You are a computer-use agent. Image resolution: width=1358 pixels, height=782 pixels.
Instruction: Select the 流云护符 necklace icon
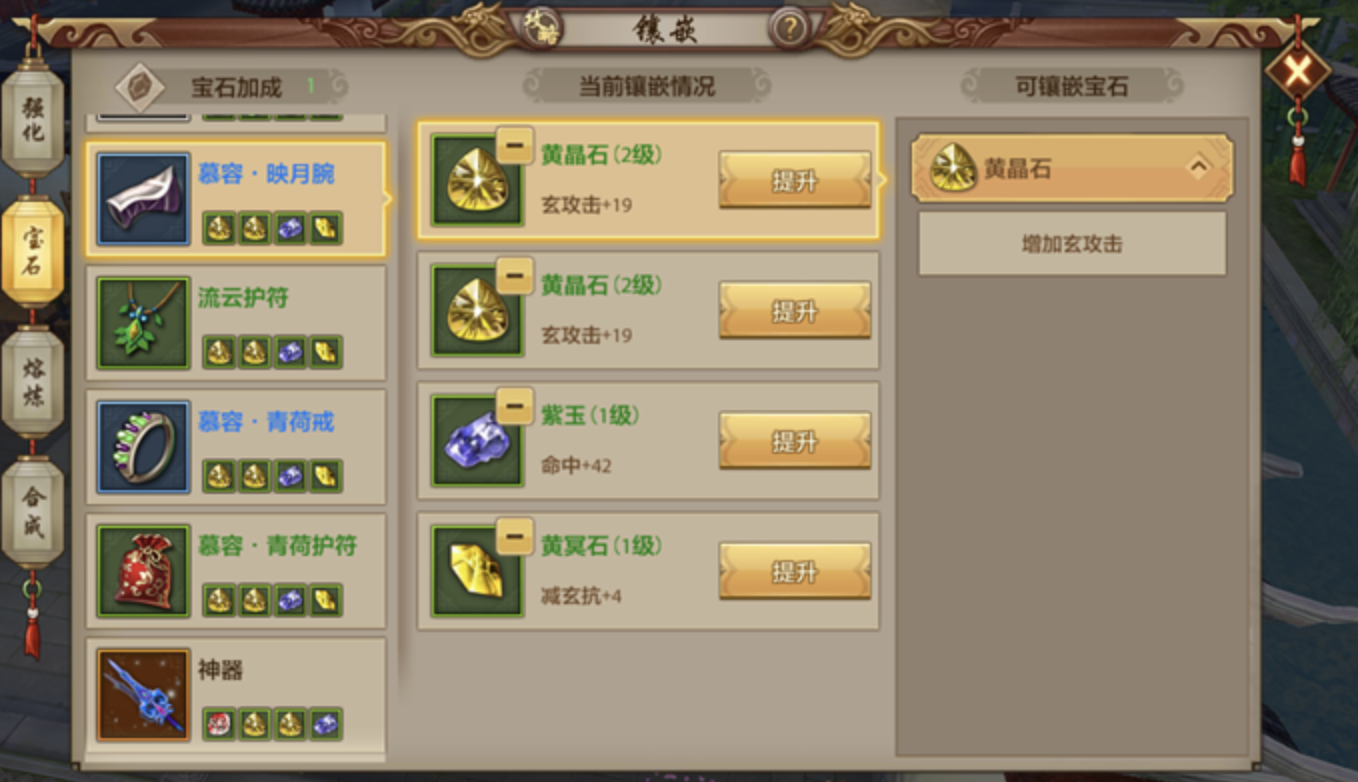tap(143, 322)
